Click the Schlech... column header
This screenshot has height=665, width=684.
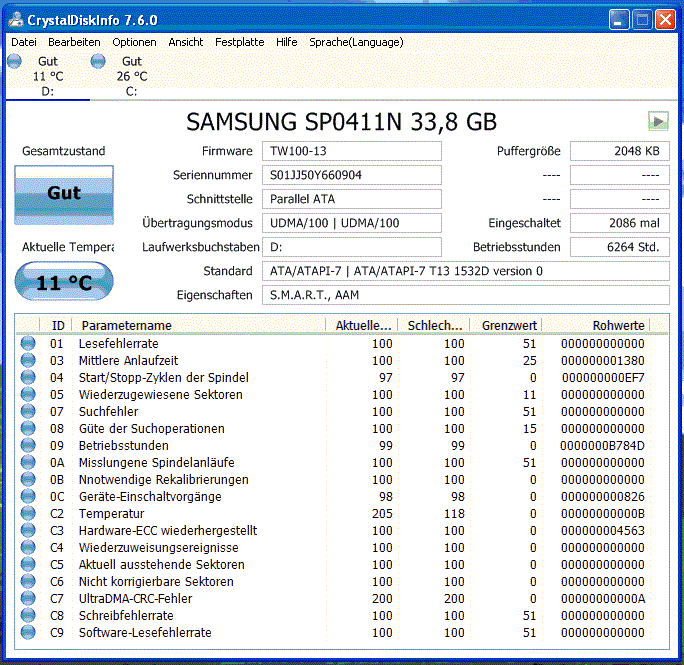[434, 326]
